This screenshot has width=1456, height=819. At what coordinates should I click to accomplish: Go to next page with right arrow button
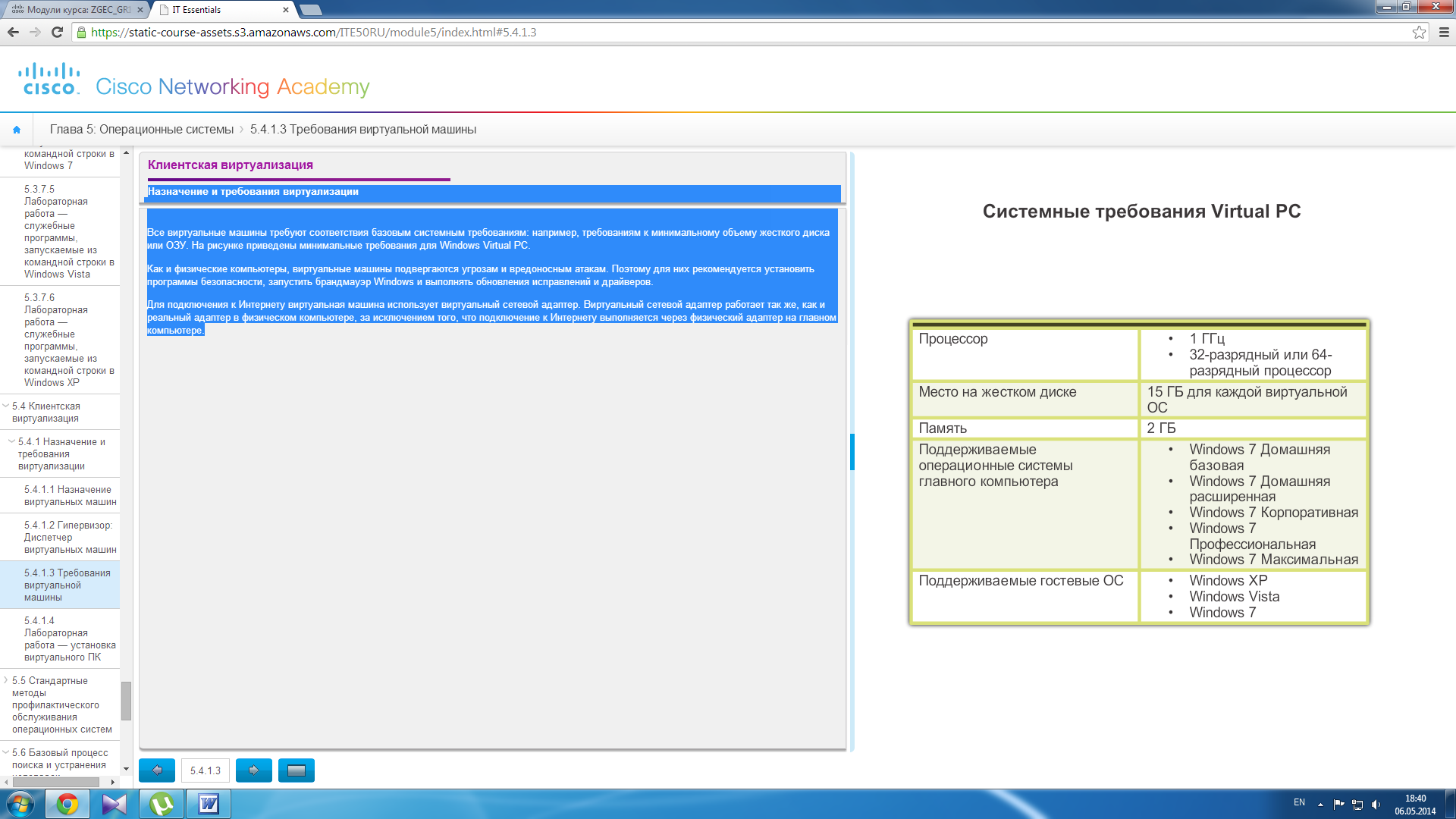coord(254,770)
